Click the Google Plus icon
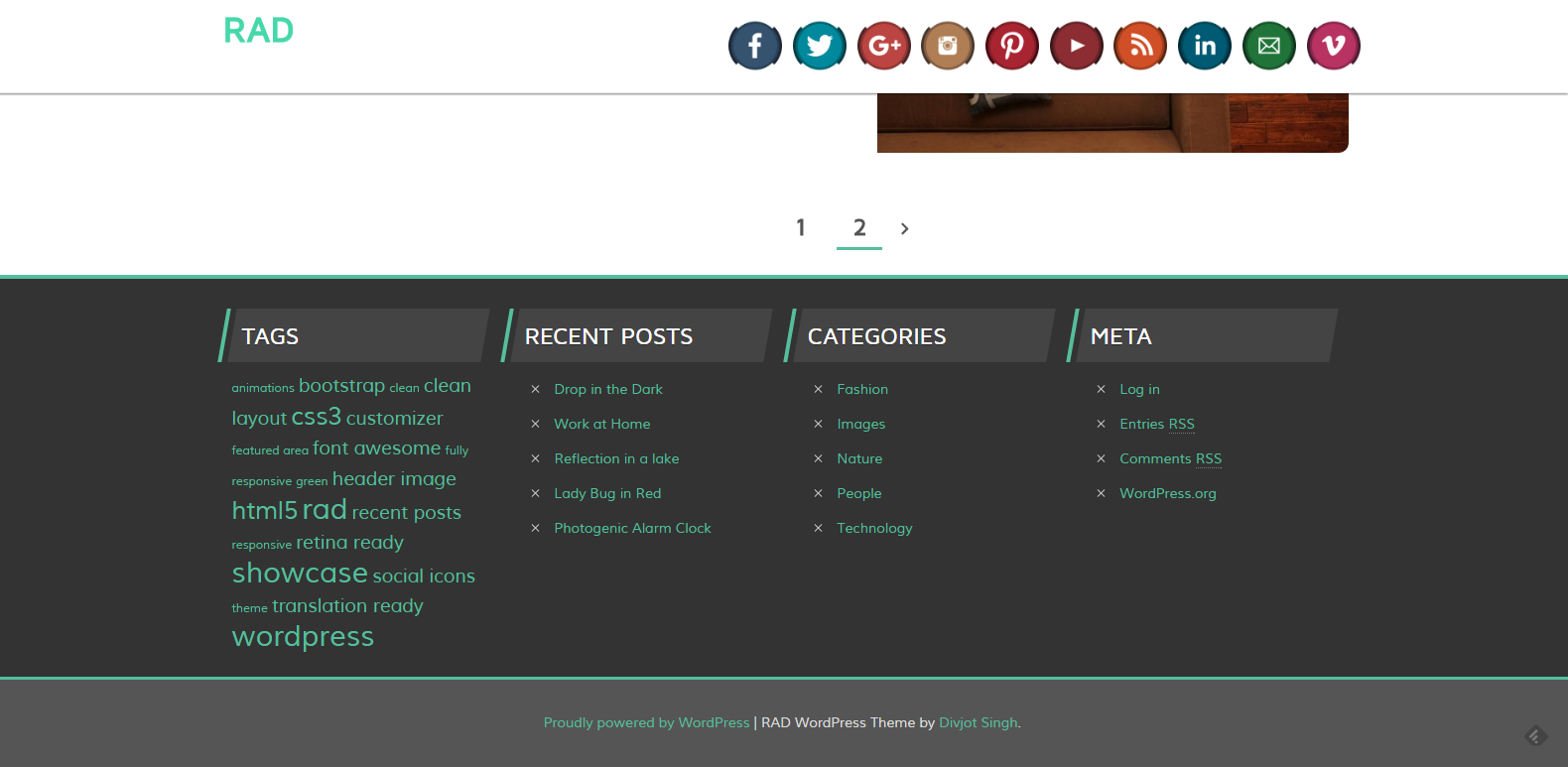 (883, 46)
